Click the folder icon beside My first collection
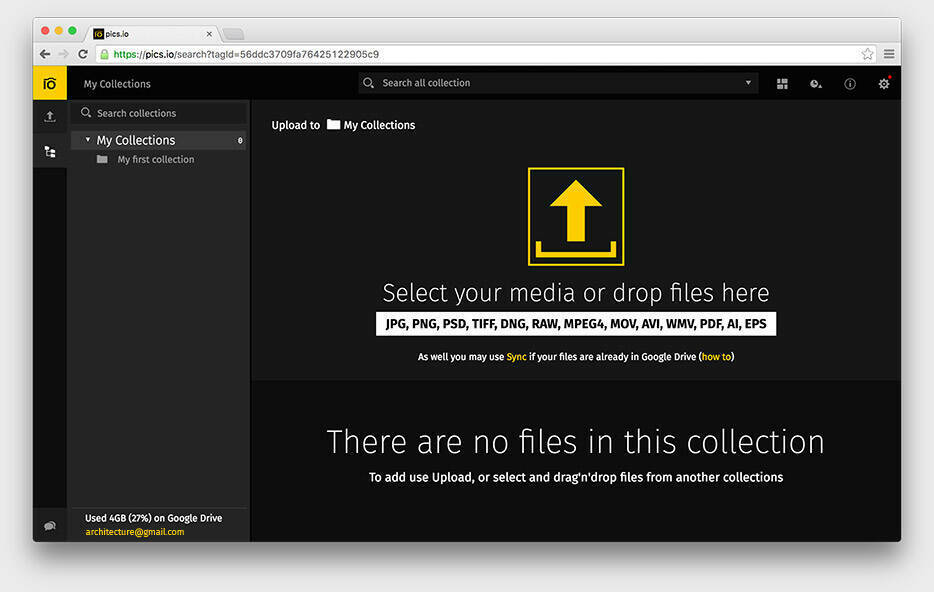The image size is (934, 592). 102,159
